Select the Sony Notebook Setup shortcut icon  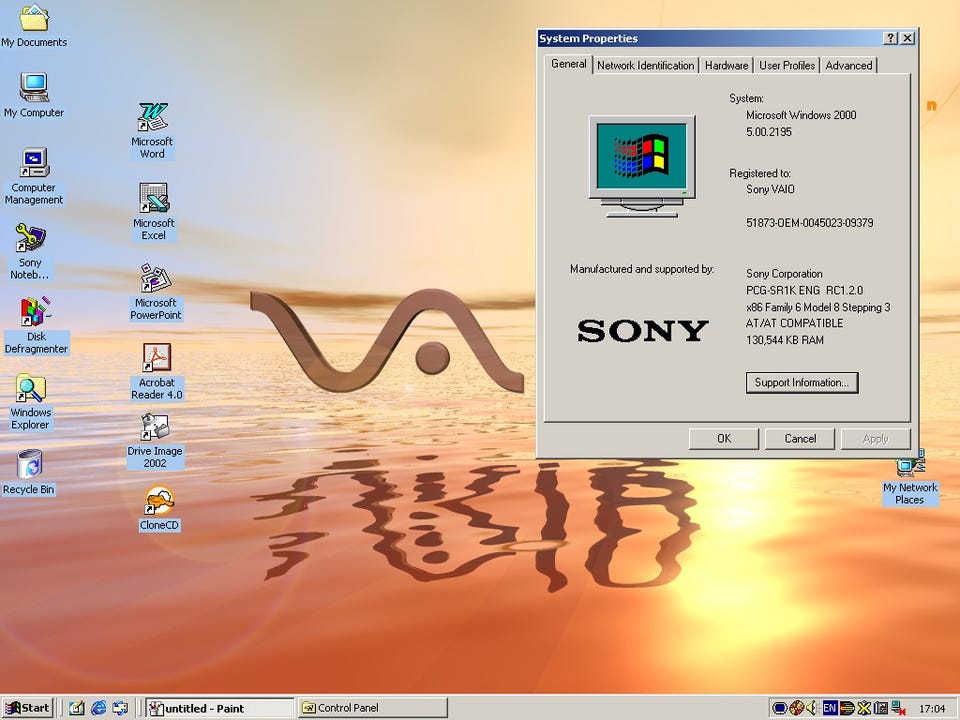(x=29, y=251)
